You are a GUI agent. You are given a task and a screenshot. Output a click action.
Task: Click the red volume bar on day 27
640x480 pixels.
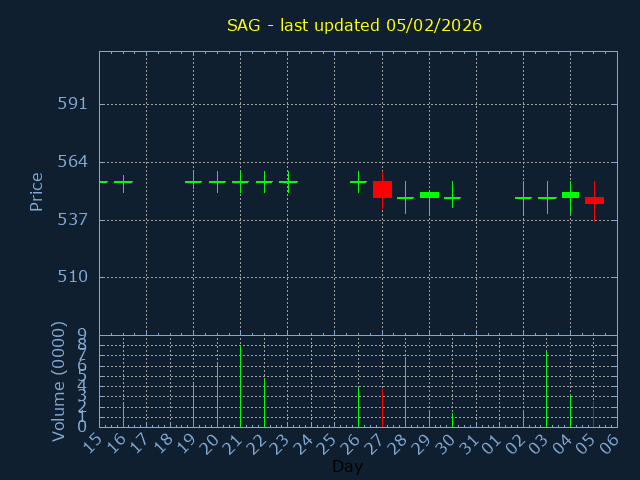[x=382, y=407]
